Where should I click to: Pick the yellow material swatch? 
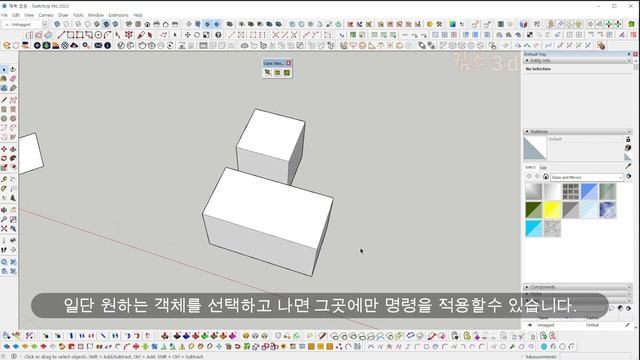[x=552, y=210]
